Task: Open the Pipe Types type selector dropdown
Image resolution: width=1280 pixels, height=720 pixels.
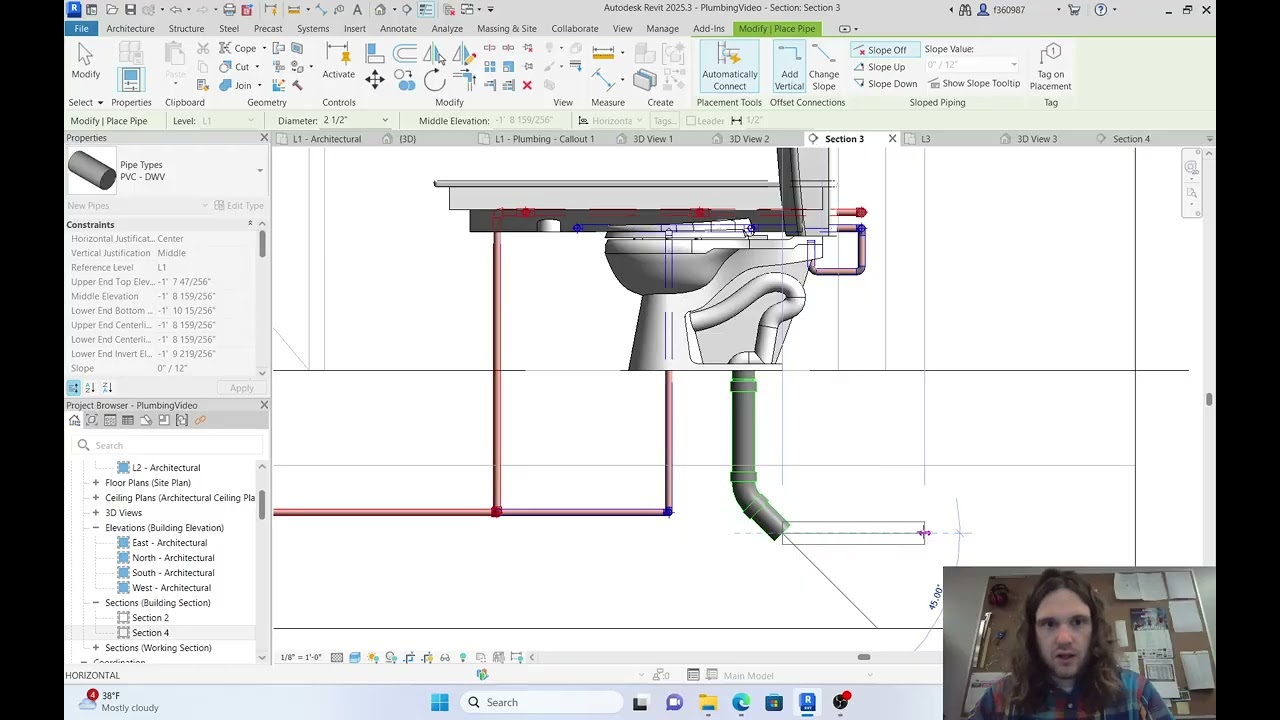Action: 259,171
